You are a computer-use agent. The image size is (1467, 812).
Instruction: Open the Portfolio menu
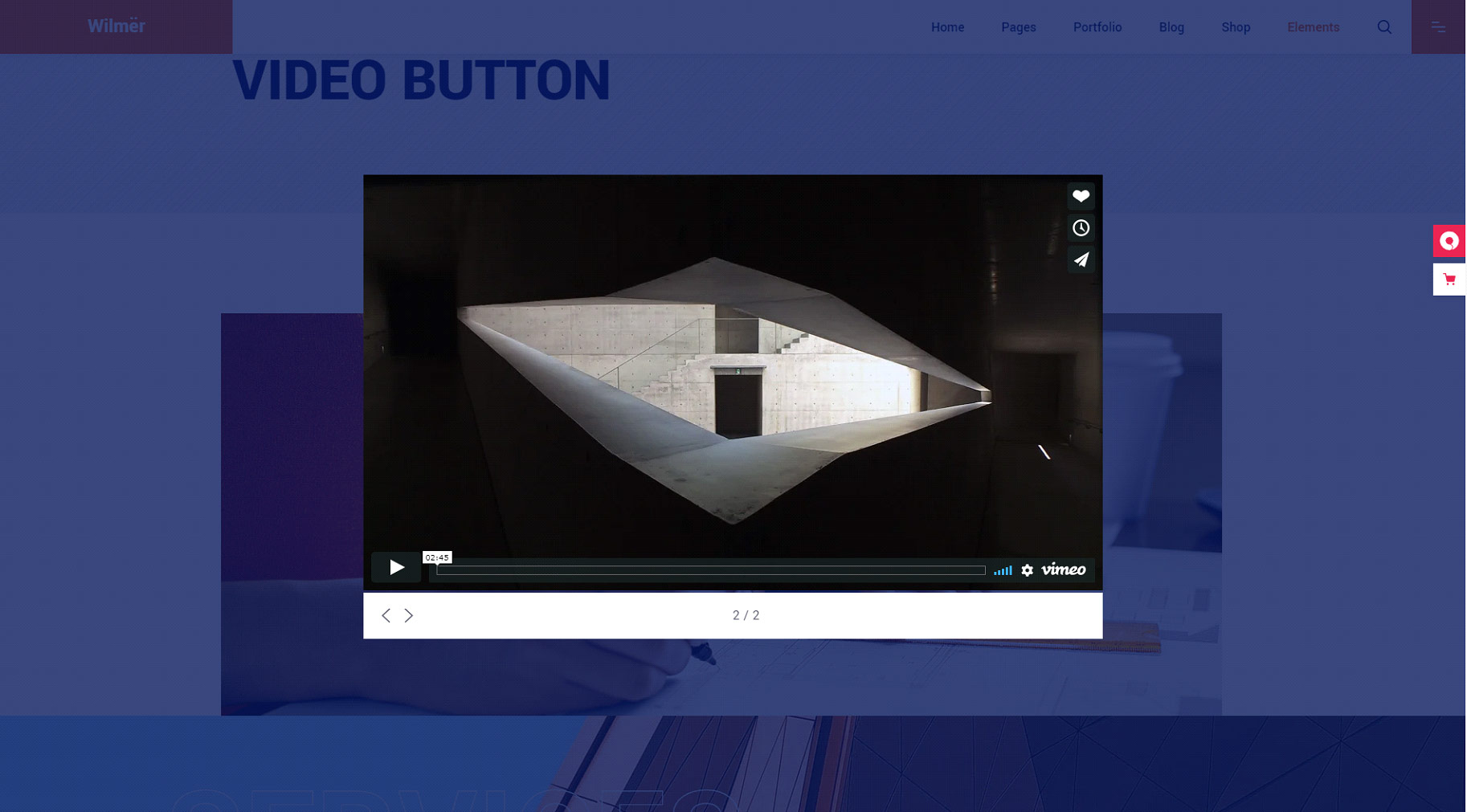click(x=1097, y=27)
